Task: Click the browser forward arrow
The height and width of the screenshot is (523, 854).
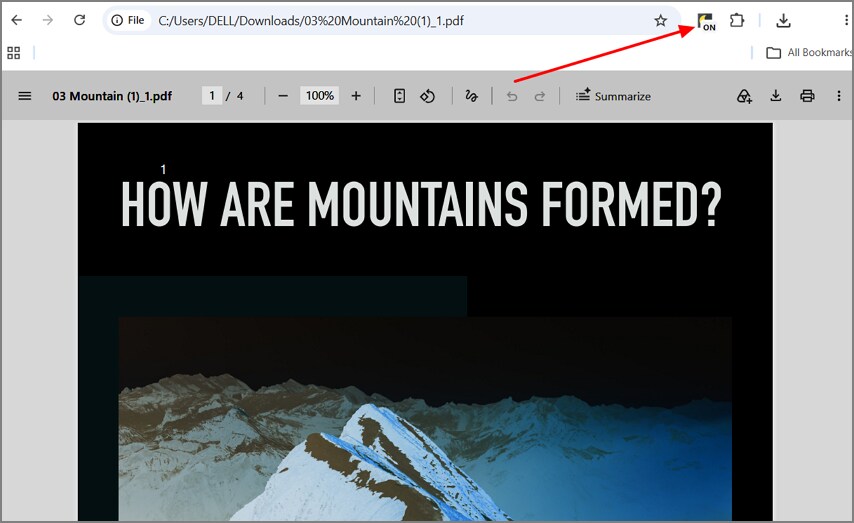Action: tap(48, 21)
